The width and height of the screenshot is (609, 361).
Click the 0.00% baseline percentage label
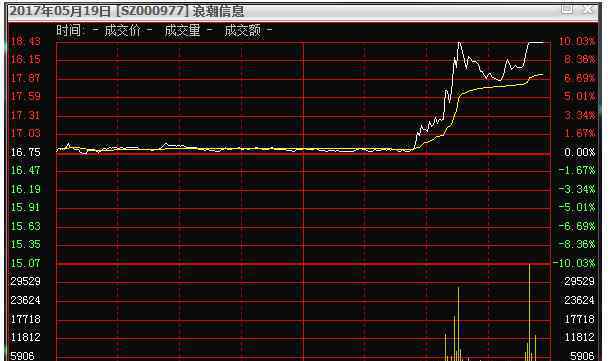click(x=579, y=152)
